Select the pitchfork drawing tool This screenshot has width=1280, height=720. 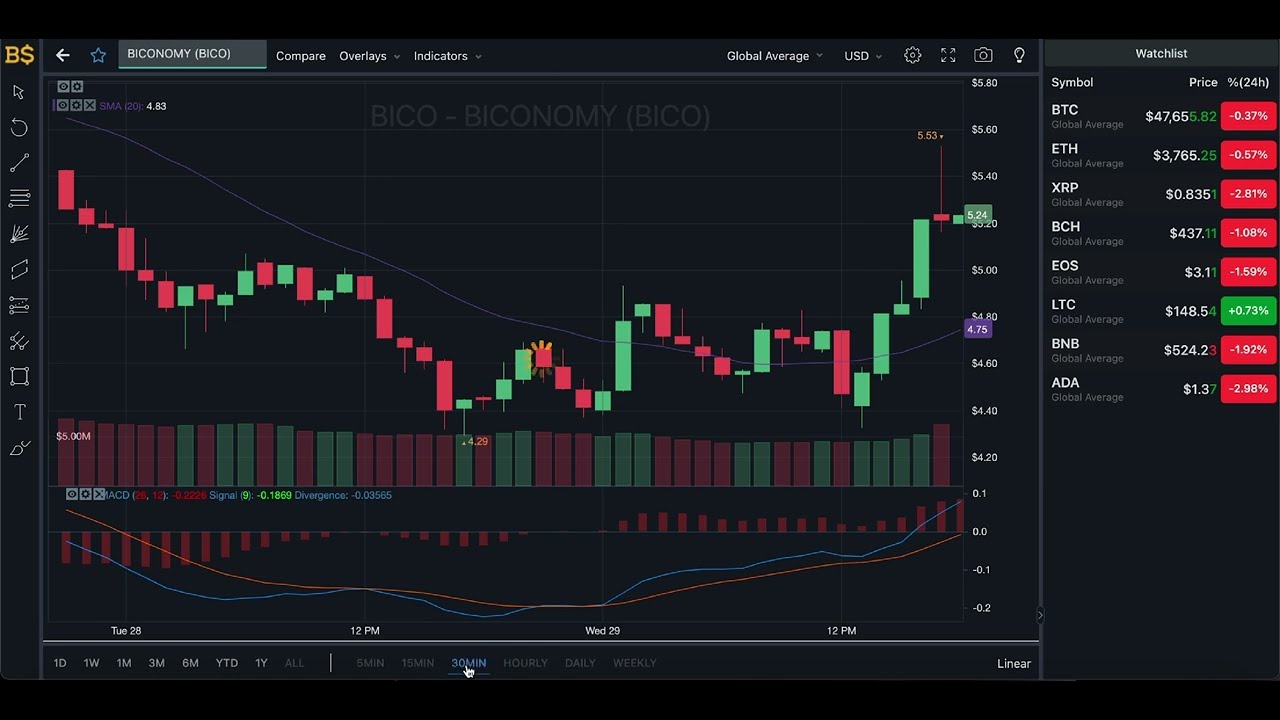point(19,341)
